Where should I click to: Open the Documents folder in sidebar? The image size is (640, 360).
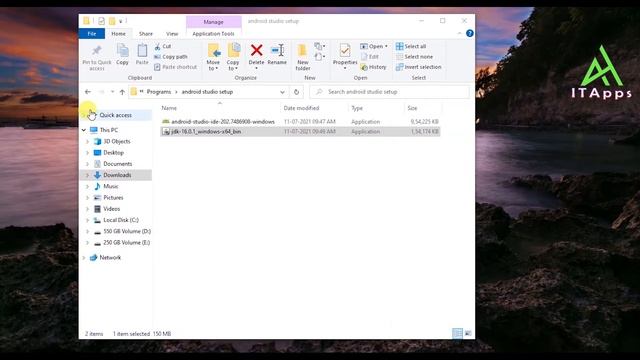(118, 164)
